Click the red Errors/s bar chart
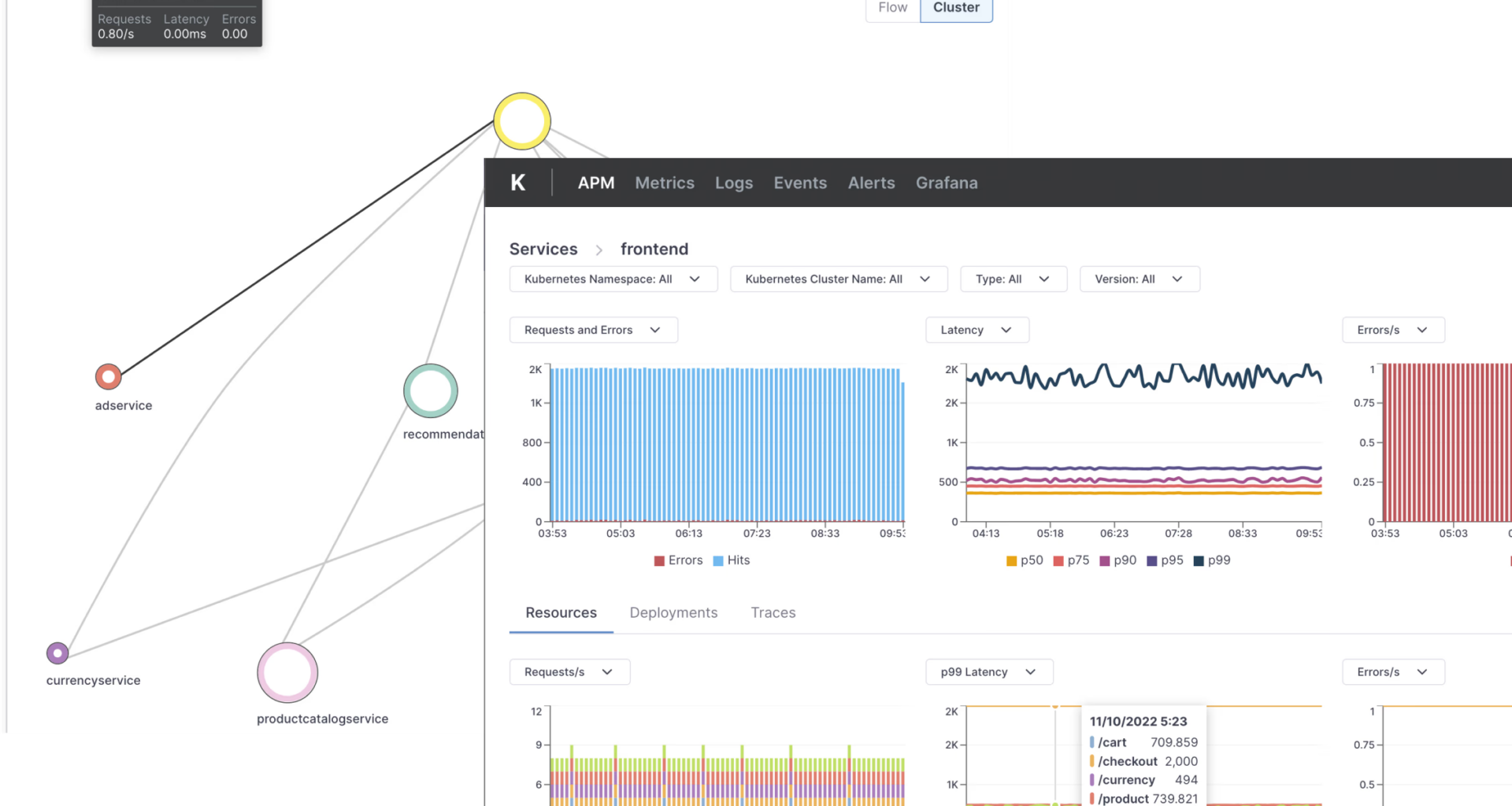 point(1447,442)
